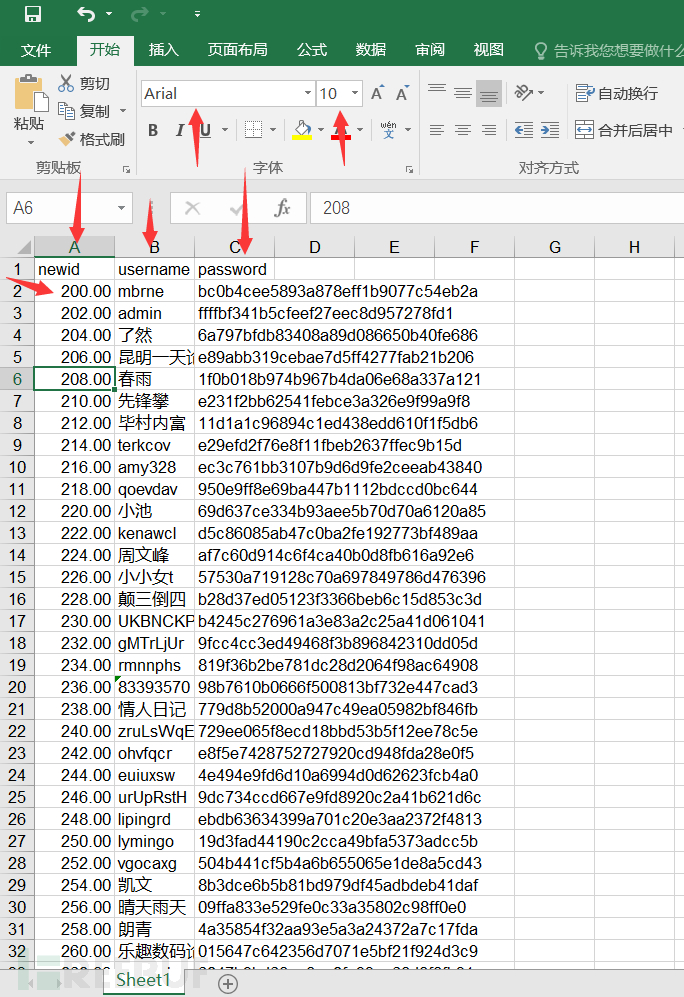Expand the Name Box dropdown arrow

click(x=121, y=208)
